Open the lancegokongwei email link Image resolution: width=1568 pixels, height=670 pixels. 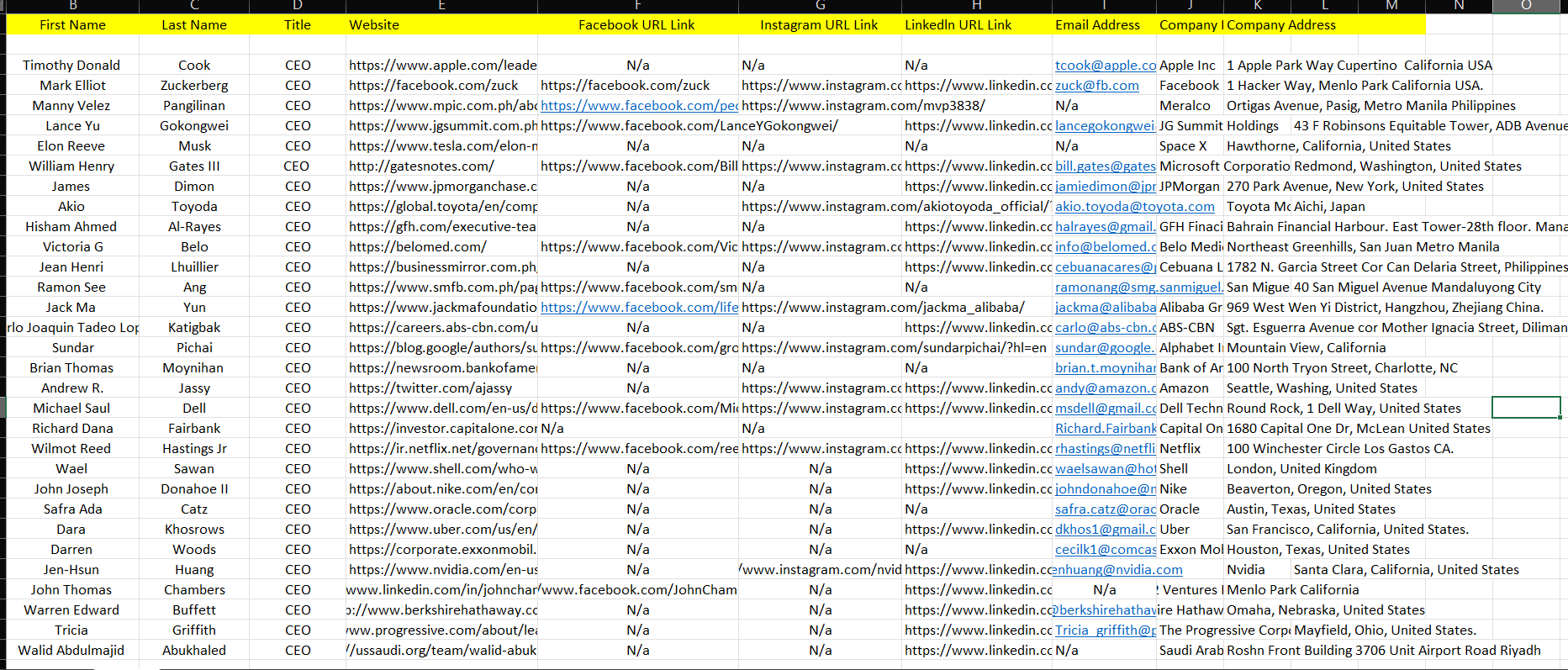[x=1105, y=125]
